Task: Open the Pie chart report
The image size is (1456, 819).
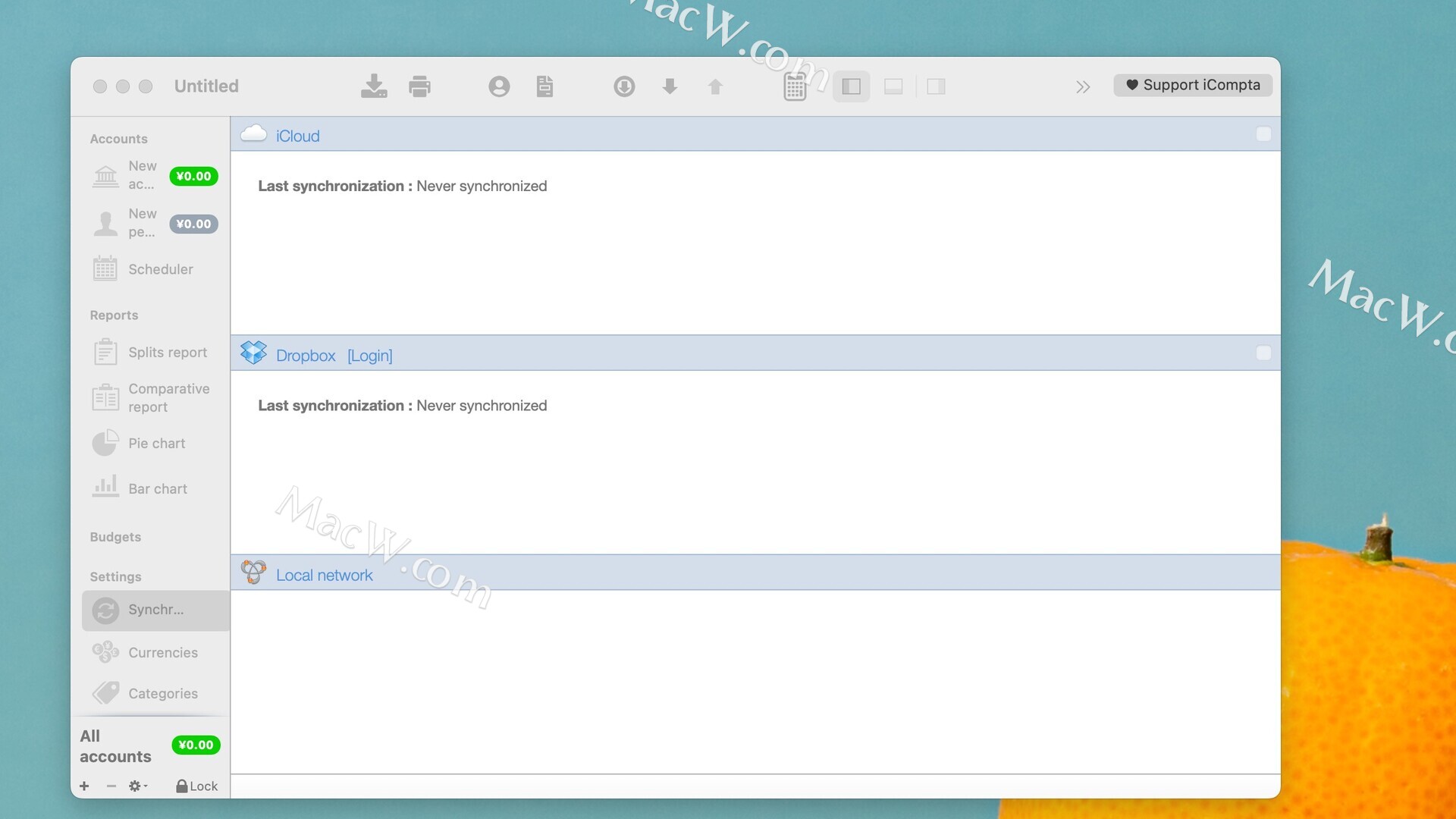Action: point(156,444)
